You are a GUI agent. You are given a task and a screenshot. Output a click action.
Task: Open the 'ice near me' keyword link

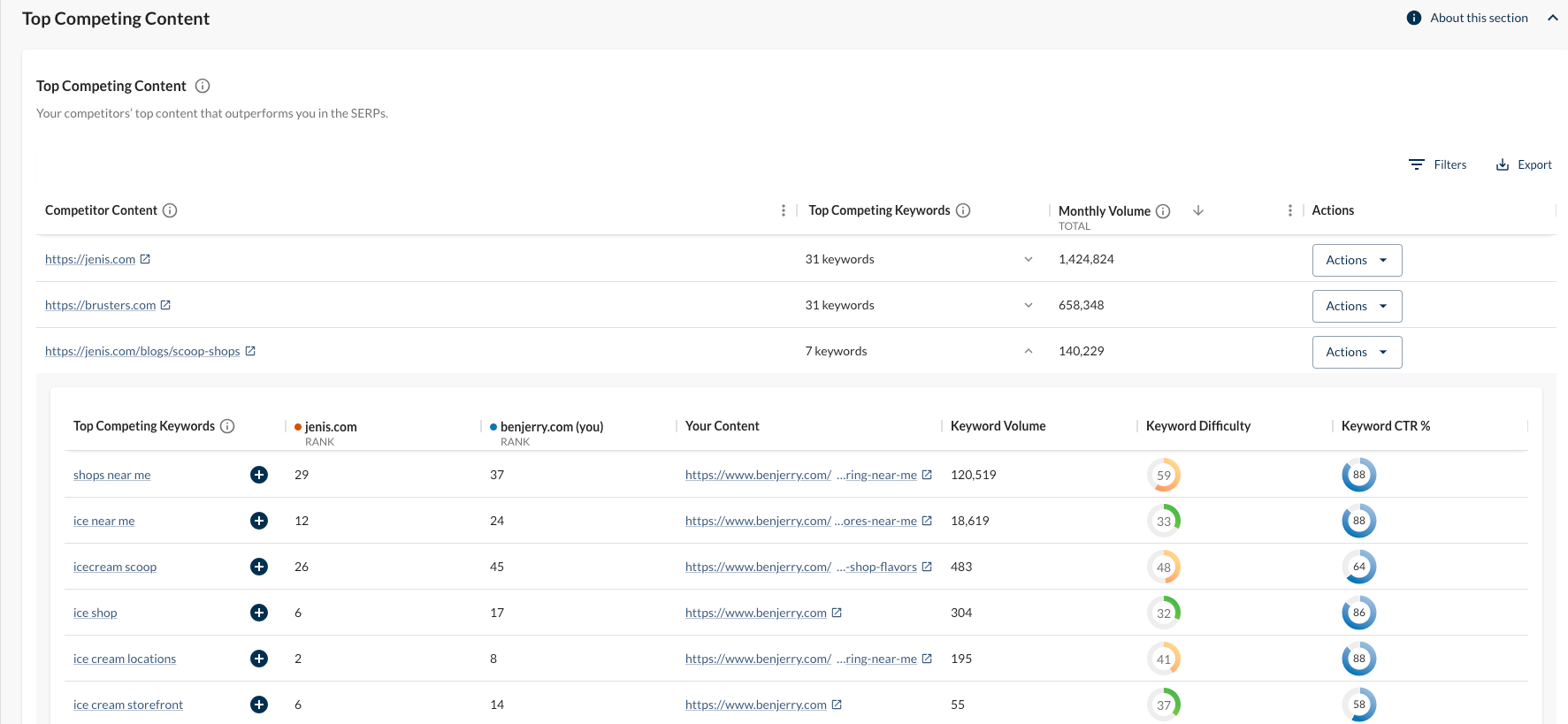click(104, 521)
